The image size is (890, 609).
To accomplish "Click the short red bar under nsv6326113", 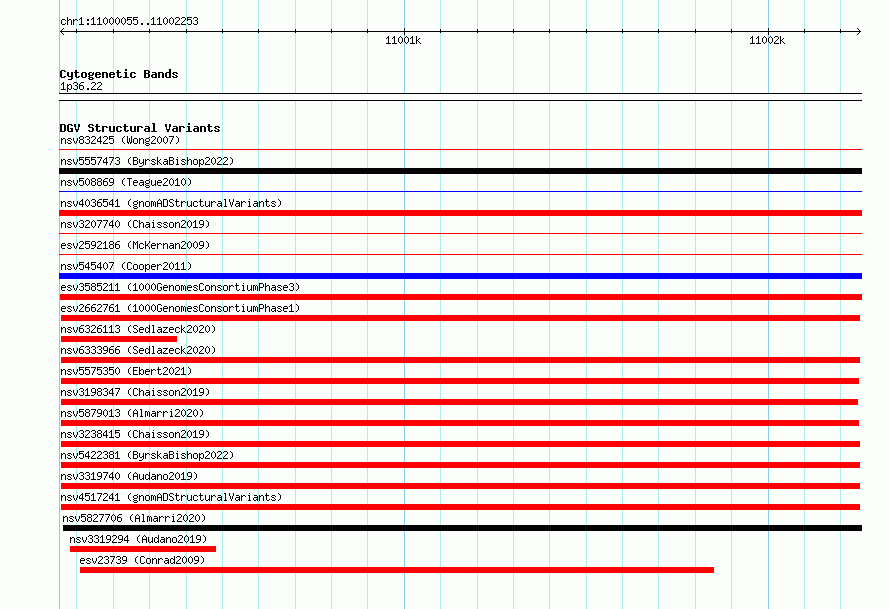I will (119, 339).
